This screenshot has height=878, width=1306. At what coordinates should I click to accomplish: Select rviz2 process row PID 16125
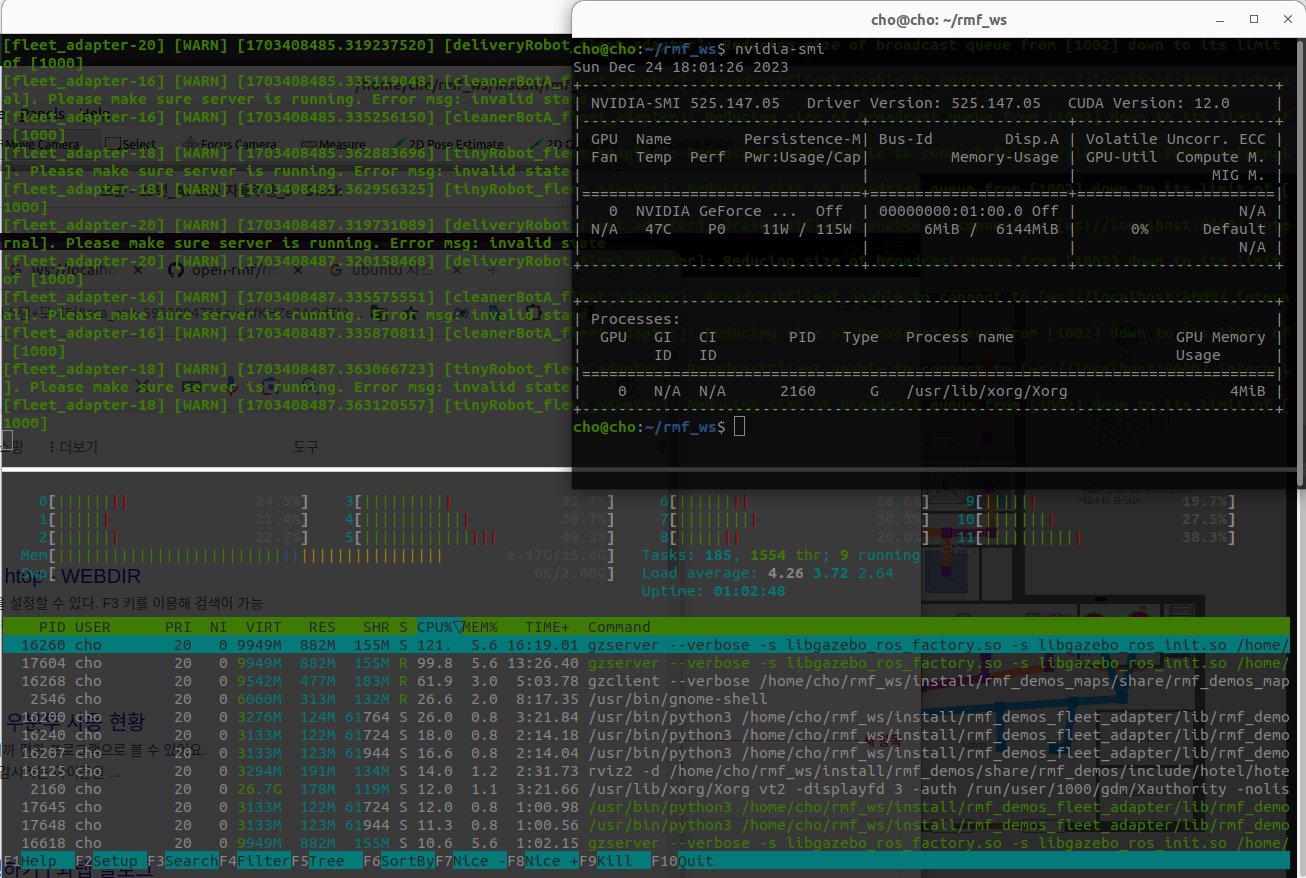(x=646, y=771)
